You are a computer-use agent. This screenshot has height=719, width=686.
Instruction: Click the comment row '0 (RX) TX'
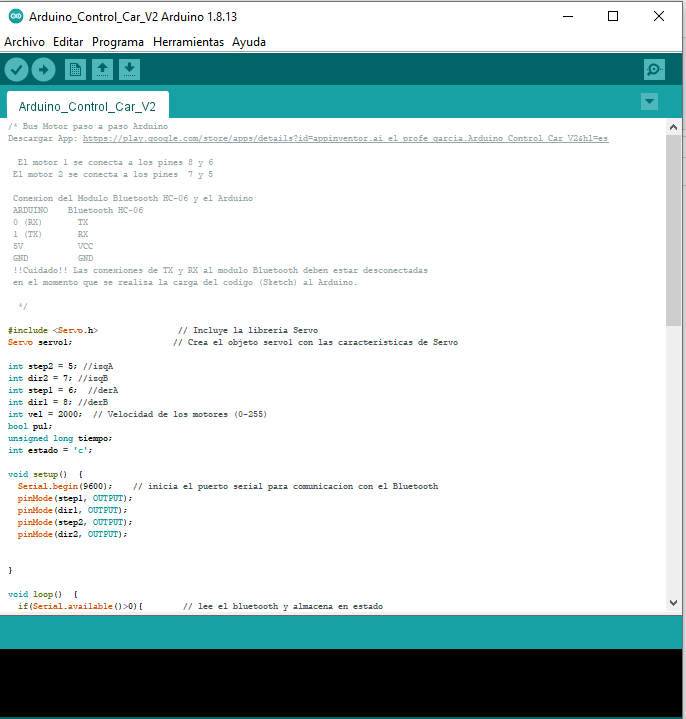pos(50,222)
